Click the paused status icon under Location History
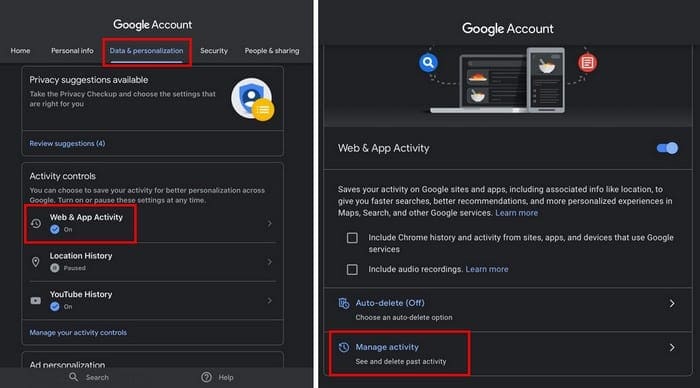 point(55,268)
